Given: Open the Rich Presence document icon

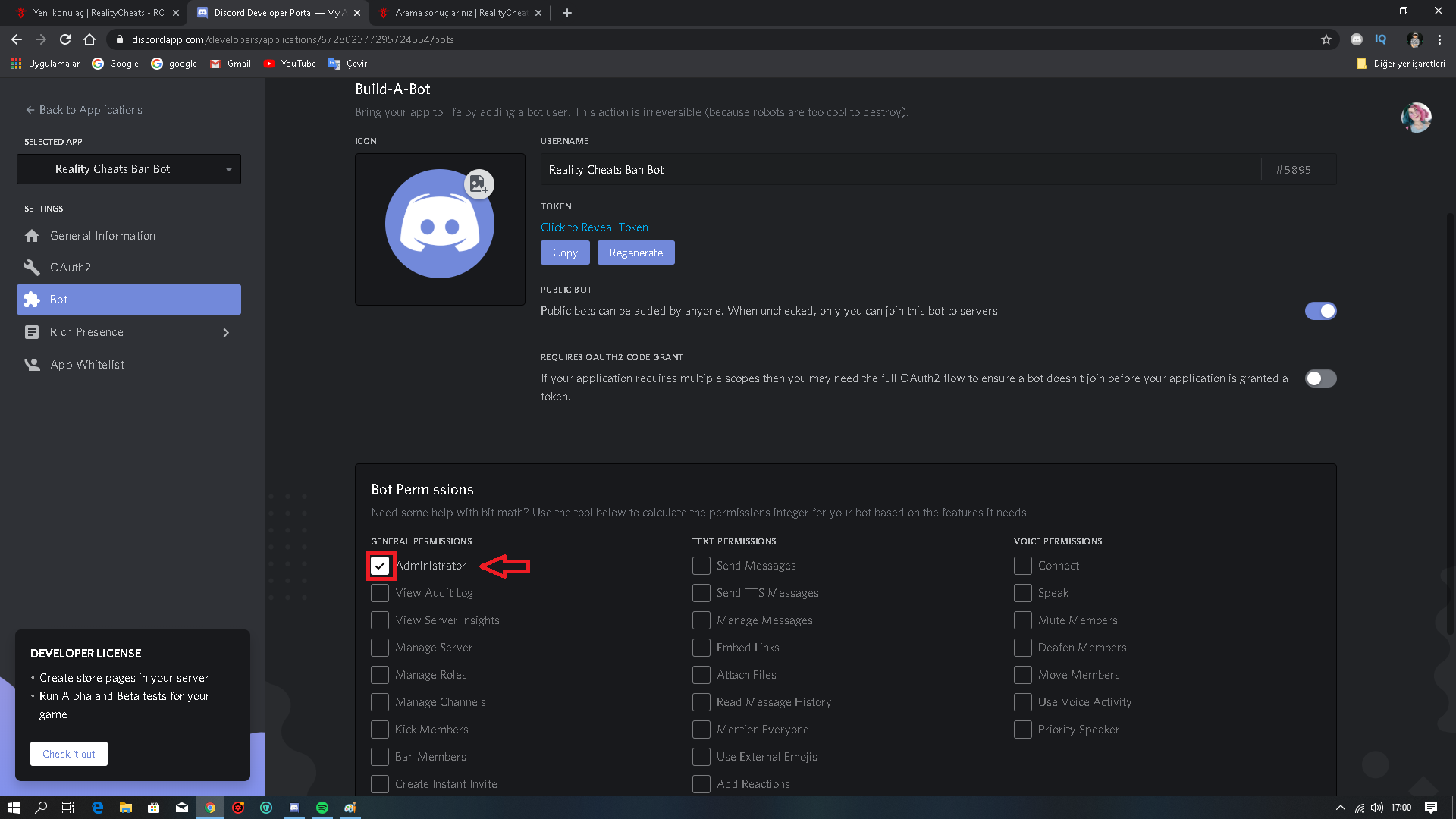Looking at the screenshot, I should tap(32, 332).
